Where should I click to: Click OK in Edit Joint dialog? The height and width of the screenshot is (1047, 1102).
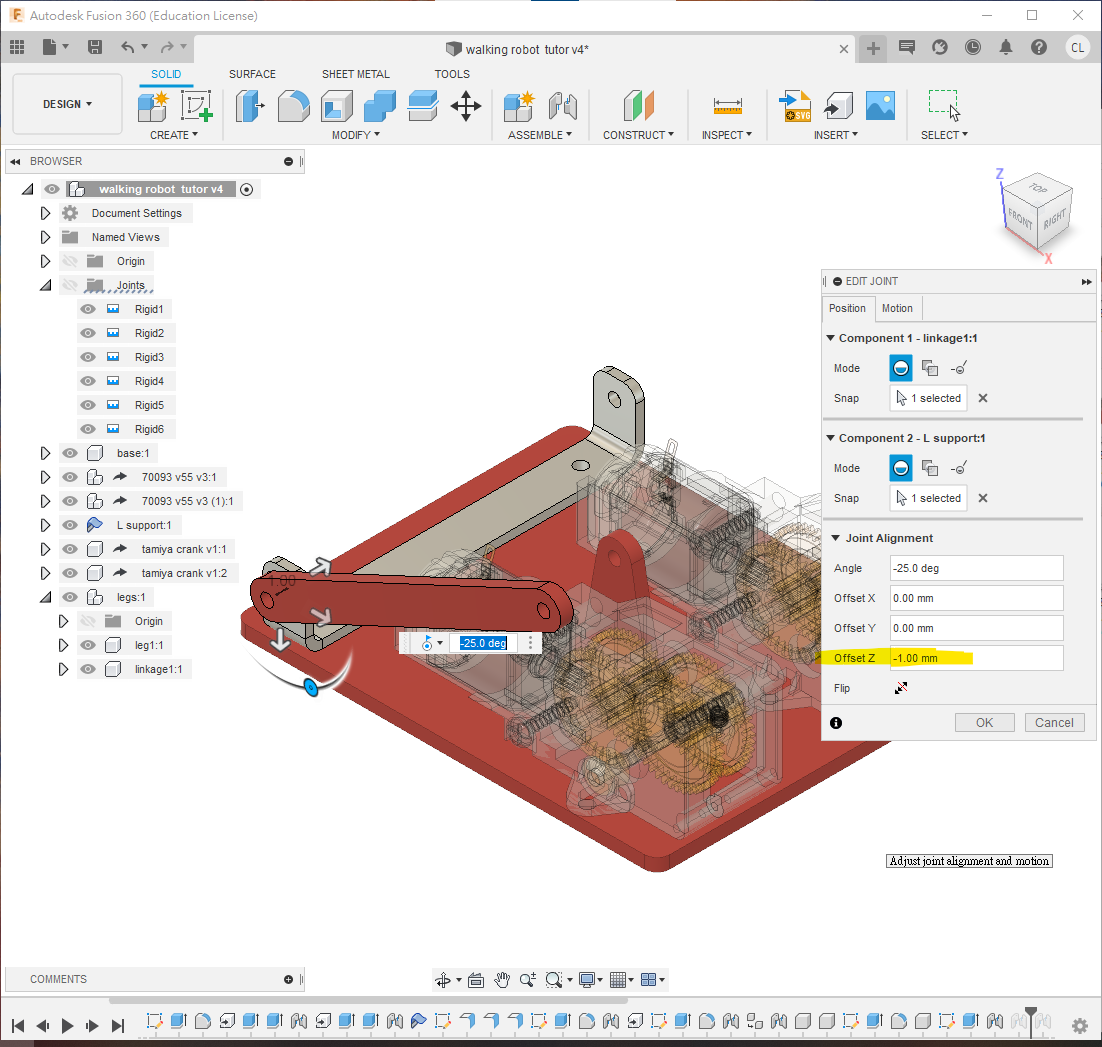pos(984,722)
